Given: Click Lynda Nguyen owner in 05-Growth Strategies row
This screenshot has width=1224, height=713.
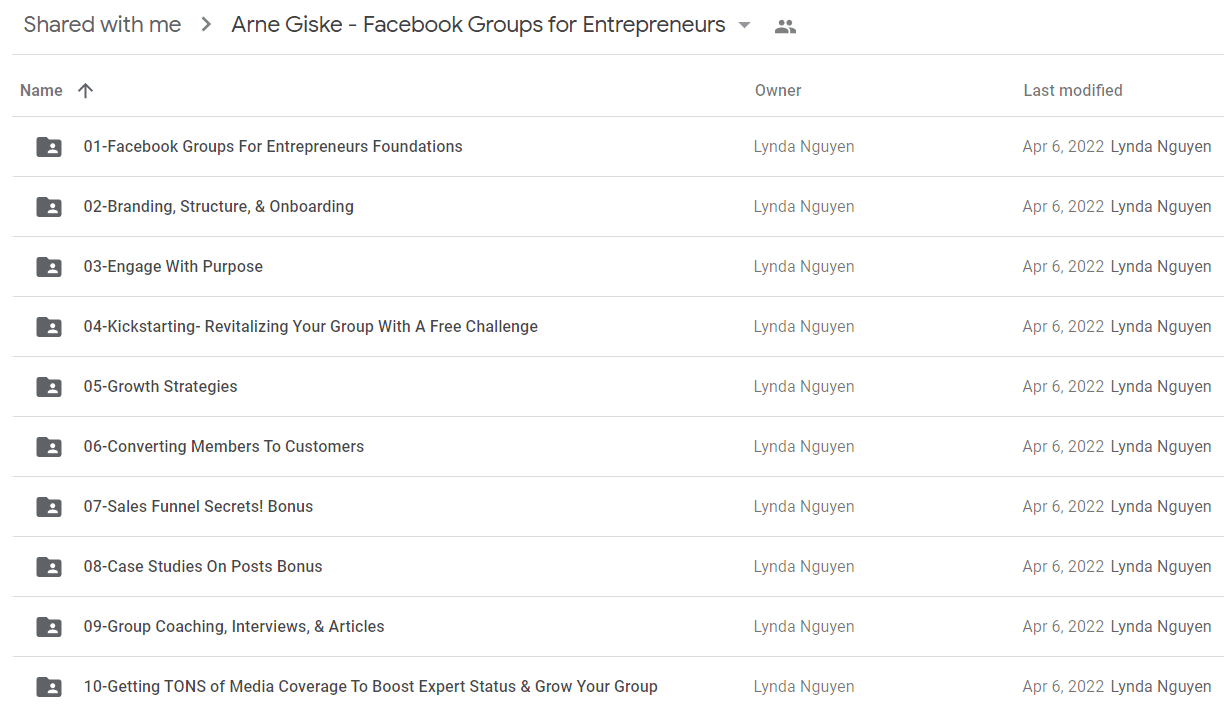Looking at the screenshot, I should coord(804,387).
